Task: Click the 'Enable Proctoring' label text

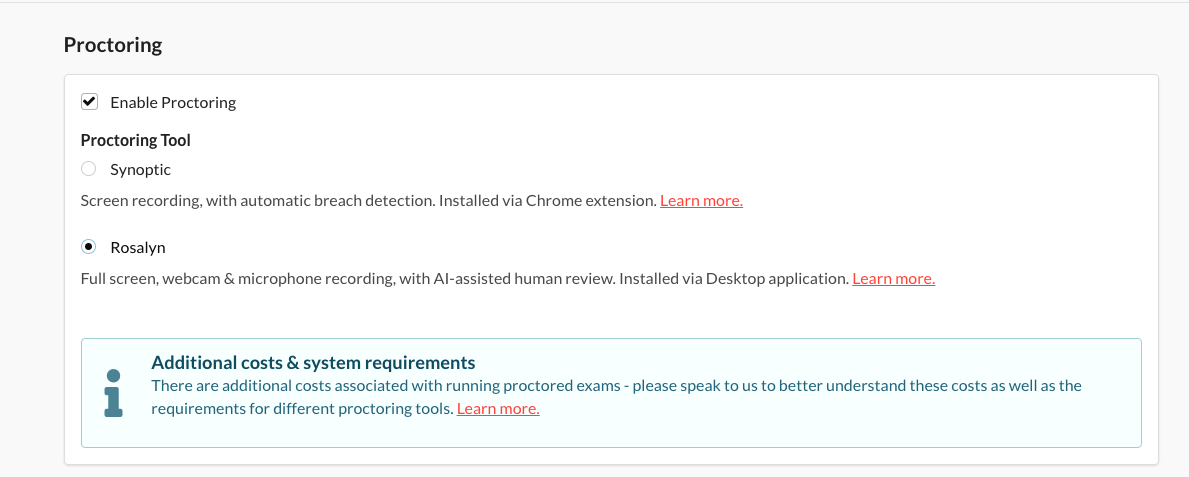Action: tap(172, 102)
